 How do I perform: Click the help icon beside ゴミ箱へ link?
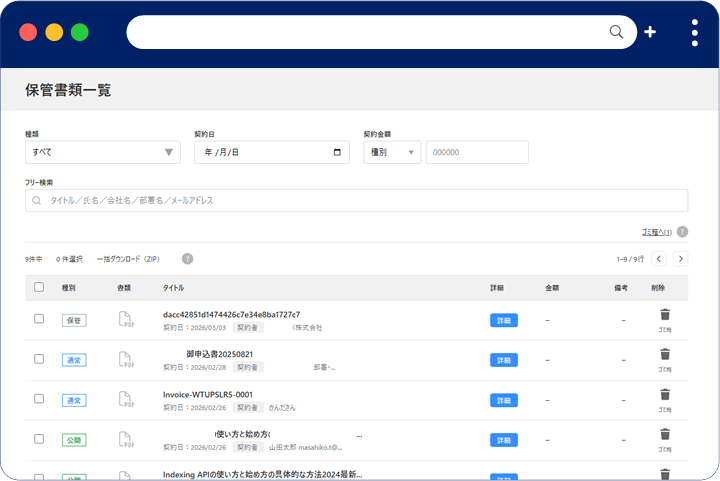[682, 232]
